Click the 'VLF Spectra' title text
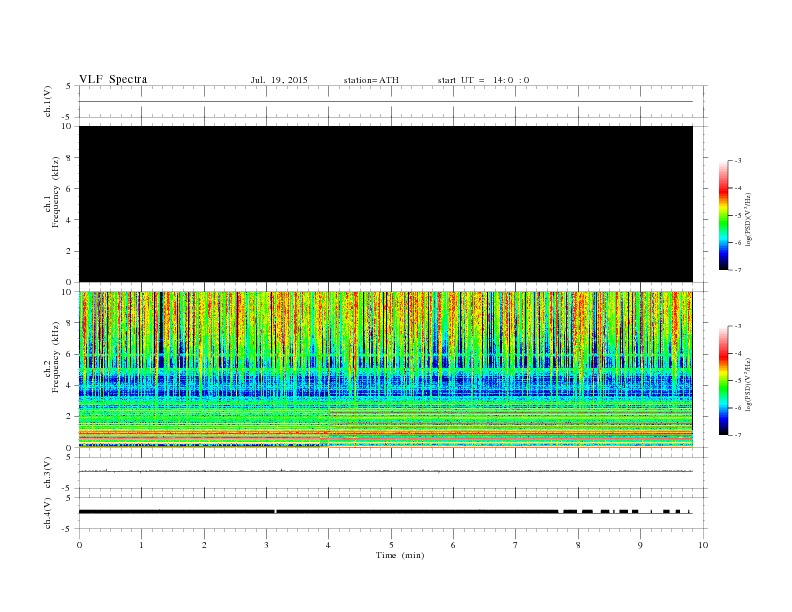The image size is (792, 612). click(x=113, y=79)
